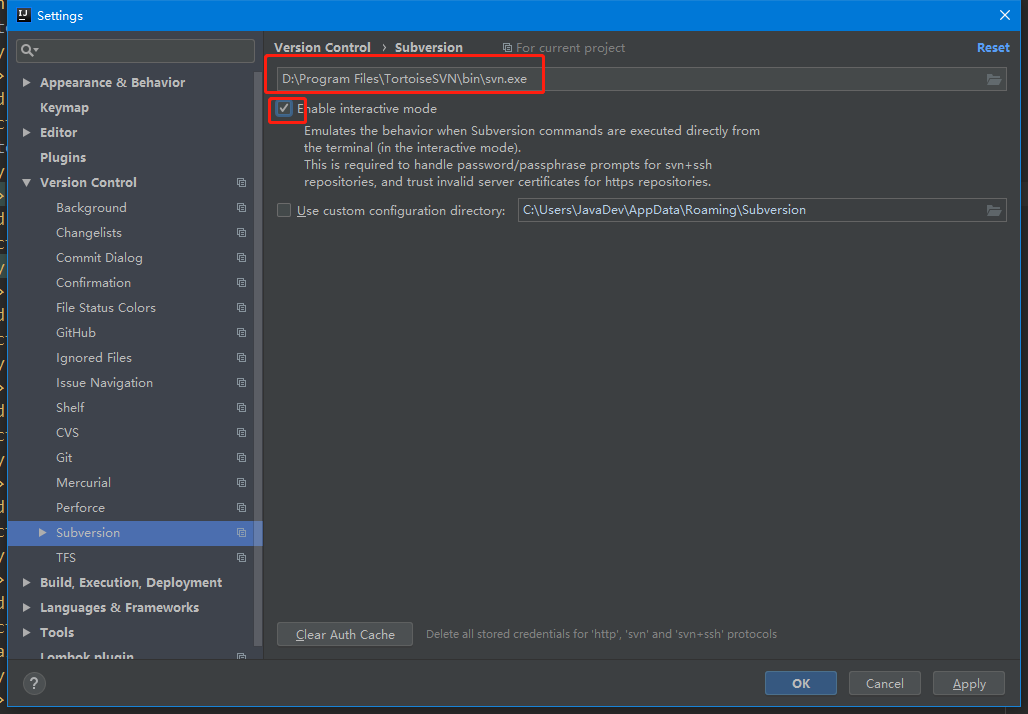Image resolution: width=1028 pixels, height=714 pixels.
Task: Click project-level icon beside Confirmation
Action: click(241, 283)
